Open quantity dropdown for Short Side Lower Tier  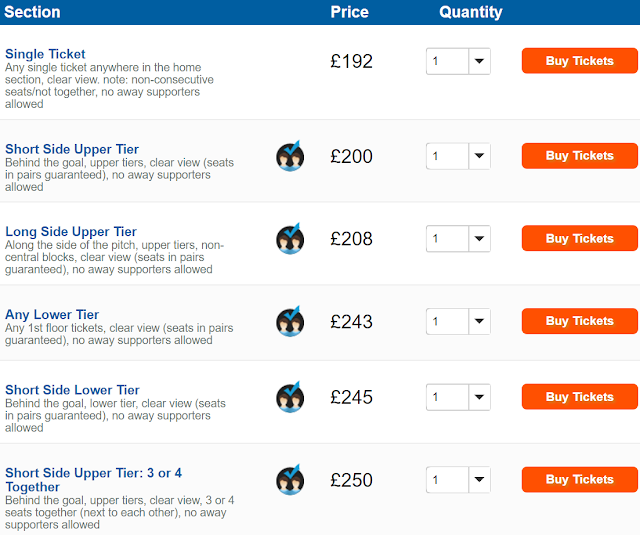tap(458, 397)
